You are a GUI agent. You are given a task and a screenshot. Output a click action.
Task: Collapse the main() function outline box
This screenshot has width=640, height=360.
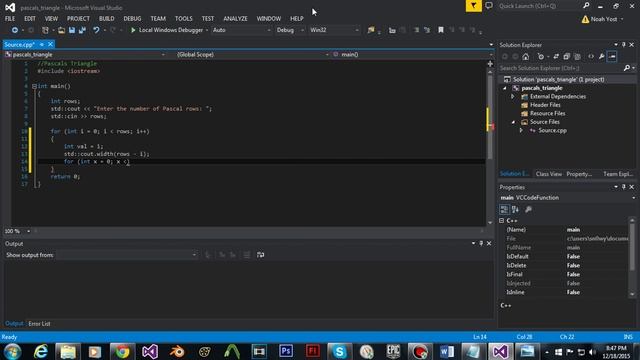[34, 86]
